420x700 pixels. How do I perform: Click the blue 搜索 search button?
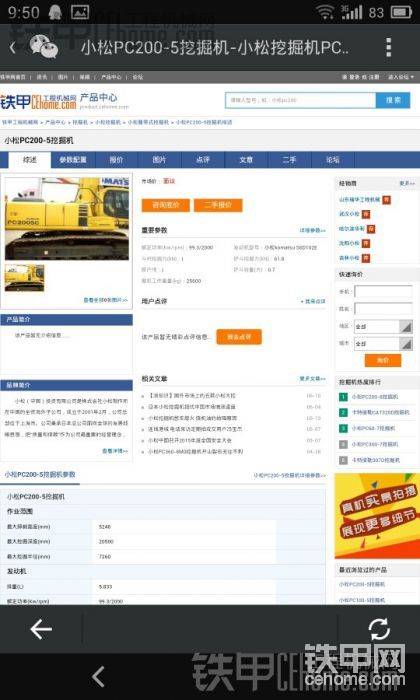(393, 100)
